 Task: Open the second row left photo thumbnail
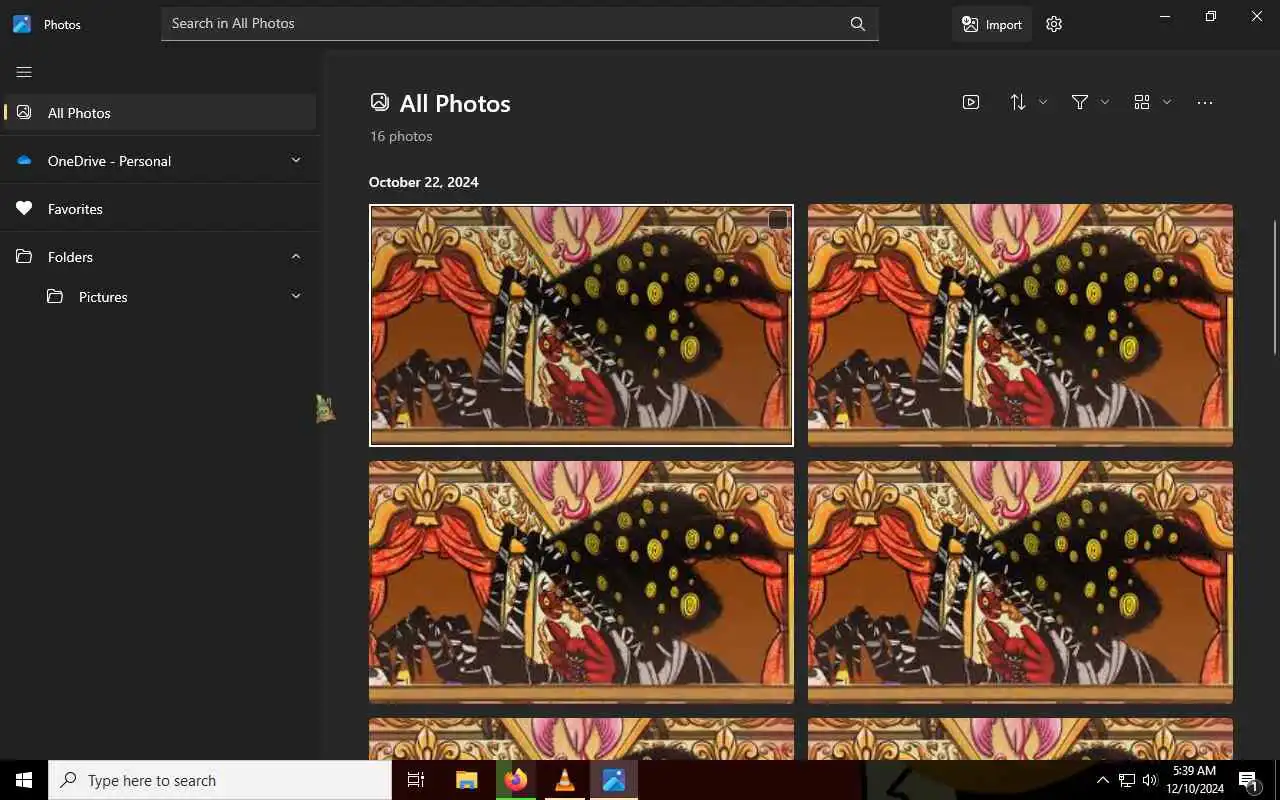(581, 582)
